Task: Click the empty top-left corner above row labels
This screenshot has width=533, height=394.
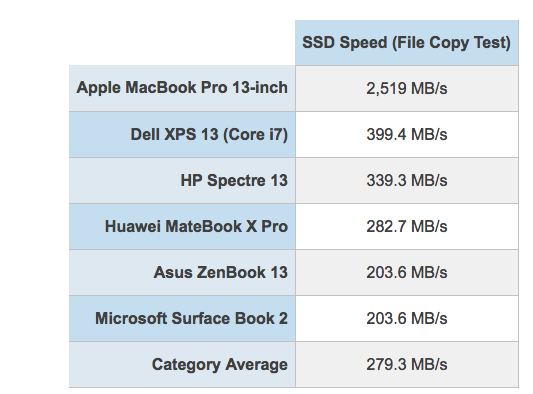Action: pos(182,43)
